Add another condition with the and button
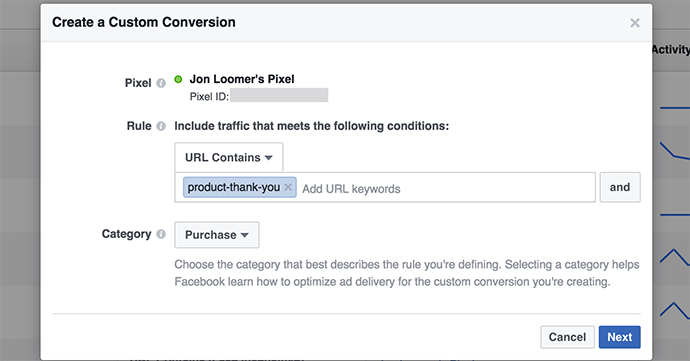This screenshot has height=361, width=690. 620,187
